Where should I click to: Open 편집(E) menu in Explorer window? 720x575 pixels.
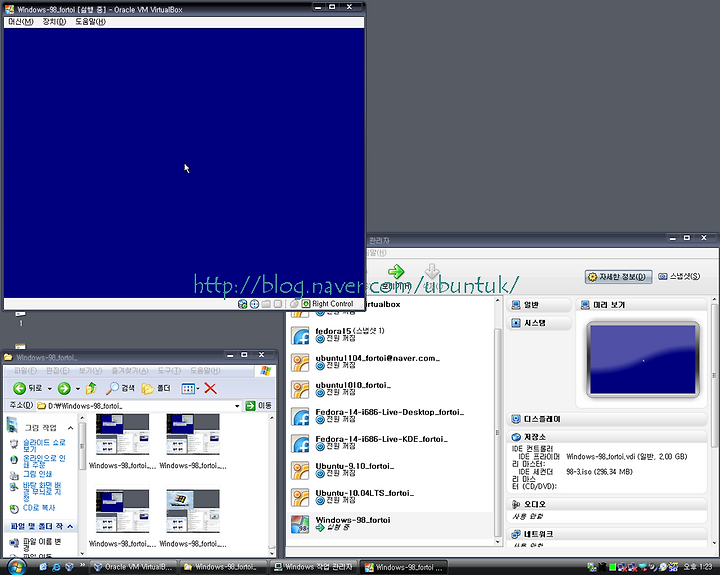(x=58, y=371)
